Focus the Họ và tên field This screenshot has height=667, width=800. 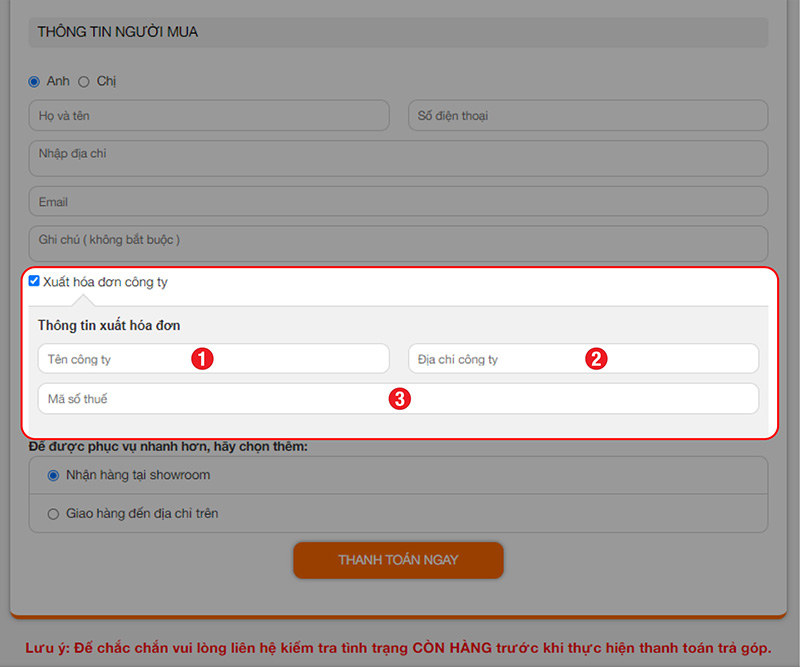[x=208, y=116]
